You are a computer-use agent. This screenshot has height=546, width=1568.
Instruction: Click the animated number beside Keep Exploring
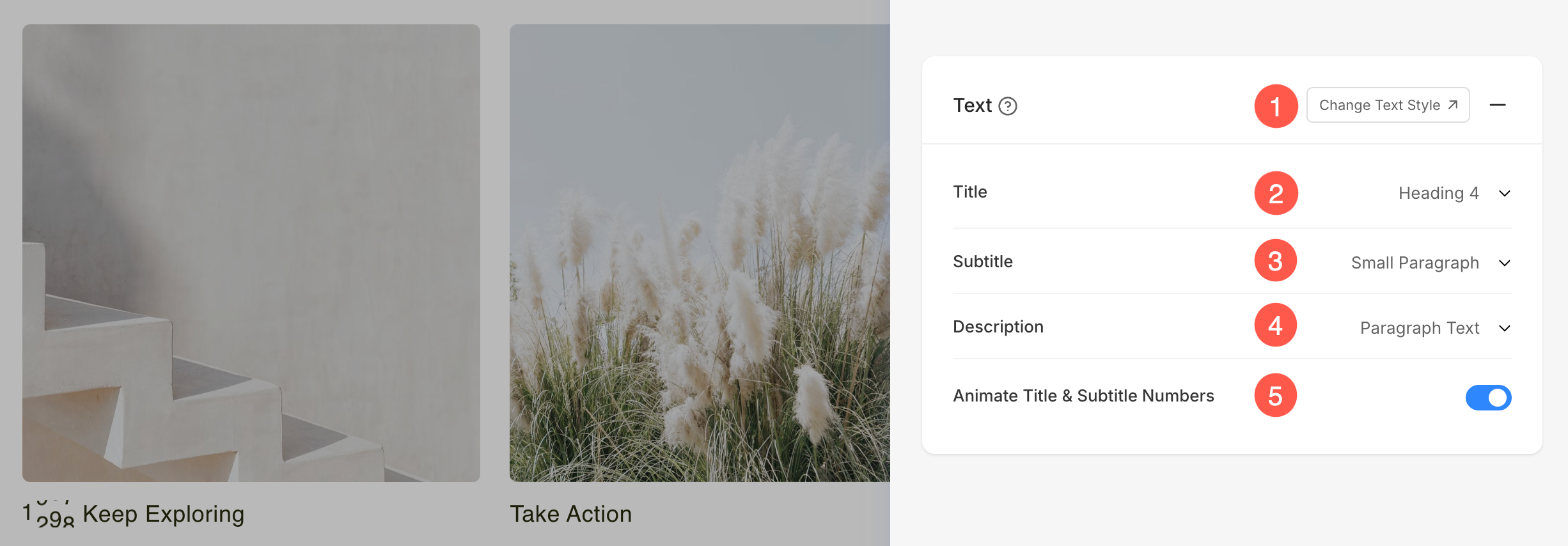(49, 514)
